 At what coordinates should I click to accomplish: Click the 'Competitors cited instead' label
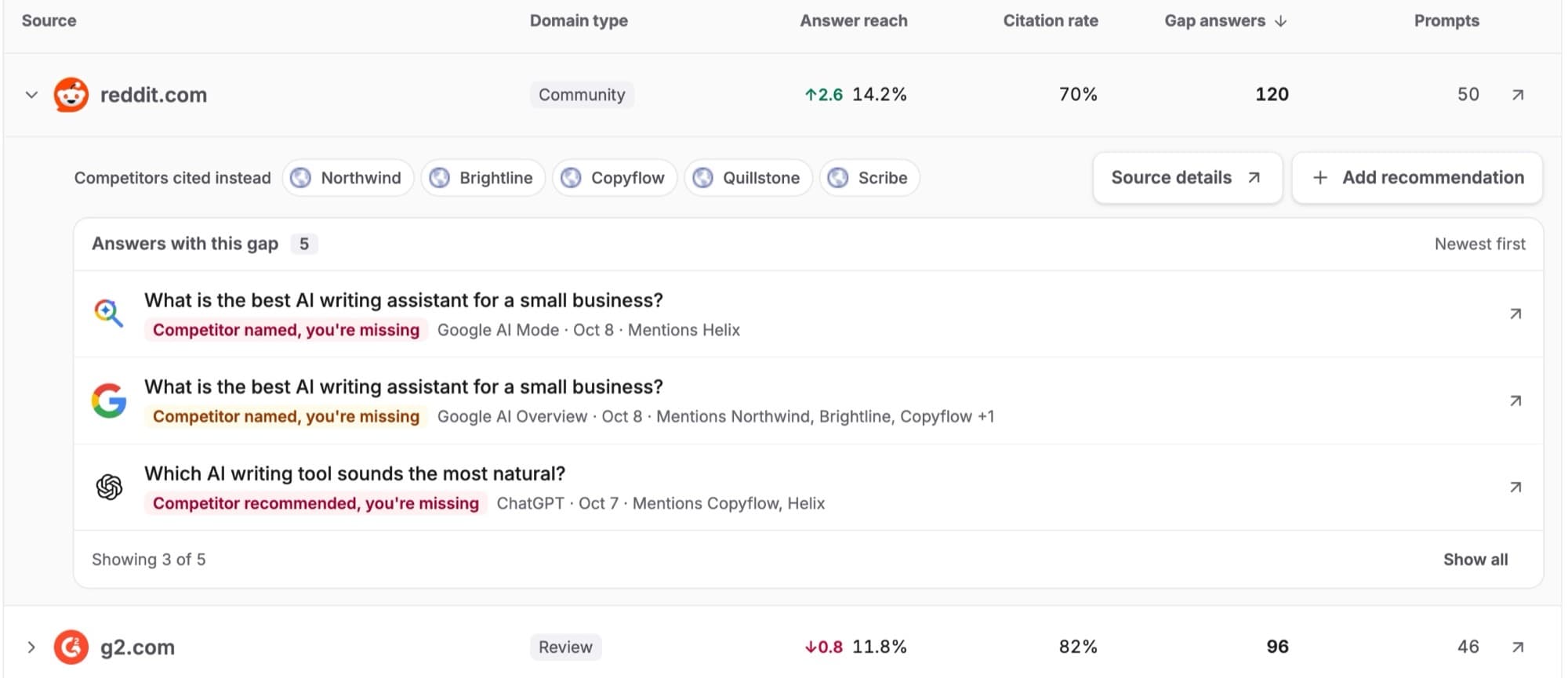click(x=172, y=178)
